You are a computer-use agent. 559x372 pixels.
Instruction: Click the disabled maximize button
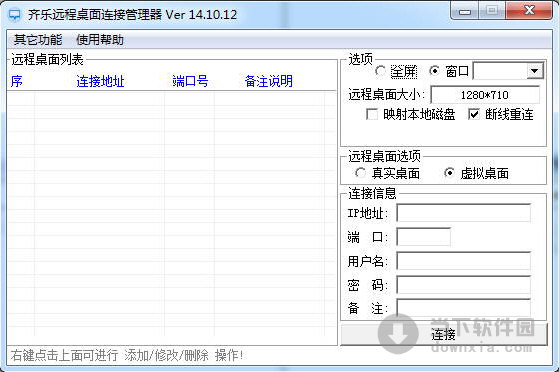point(492,11)
